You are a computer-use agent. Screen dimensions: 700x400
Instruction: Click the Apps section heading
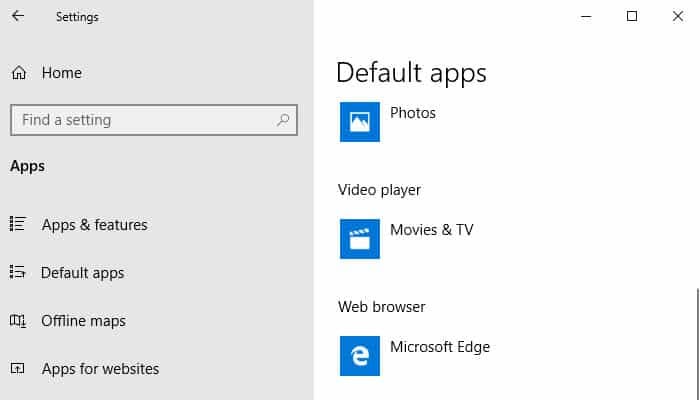[27, 167]
